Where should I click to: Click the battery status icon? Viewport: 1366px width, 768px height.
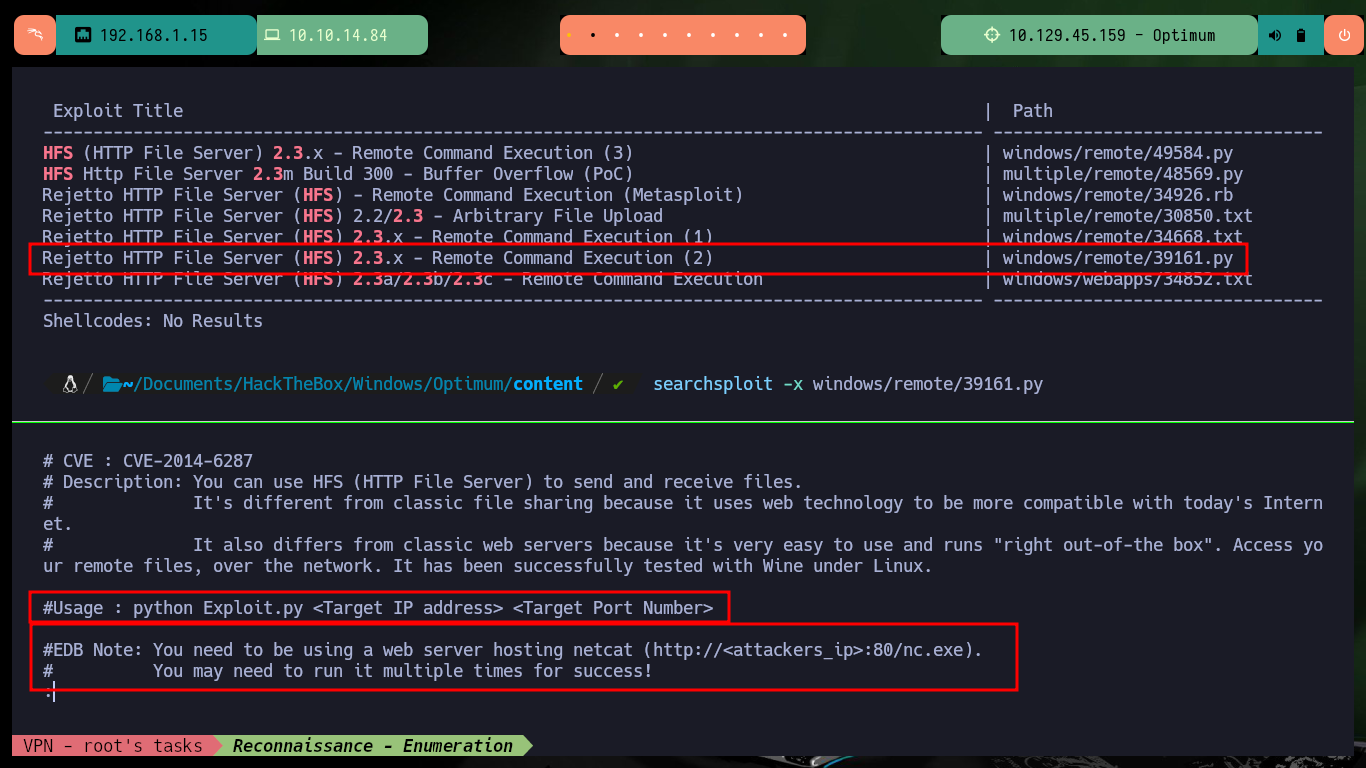pyautogui.click(x=1301, y=35)
